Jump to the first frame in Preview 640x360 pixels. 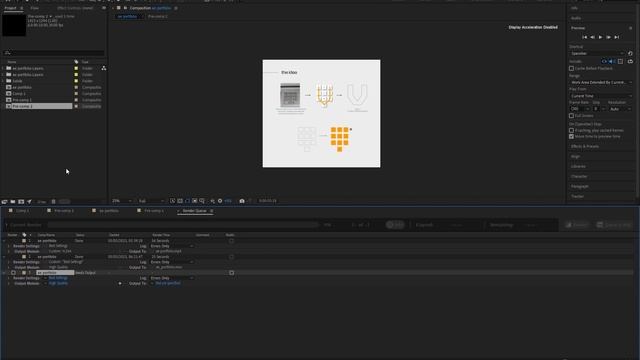pos(584,37)
